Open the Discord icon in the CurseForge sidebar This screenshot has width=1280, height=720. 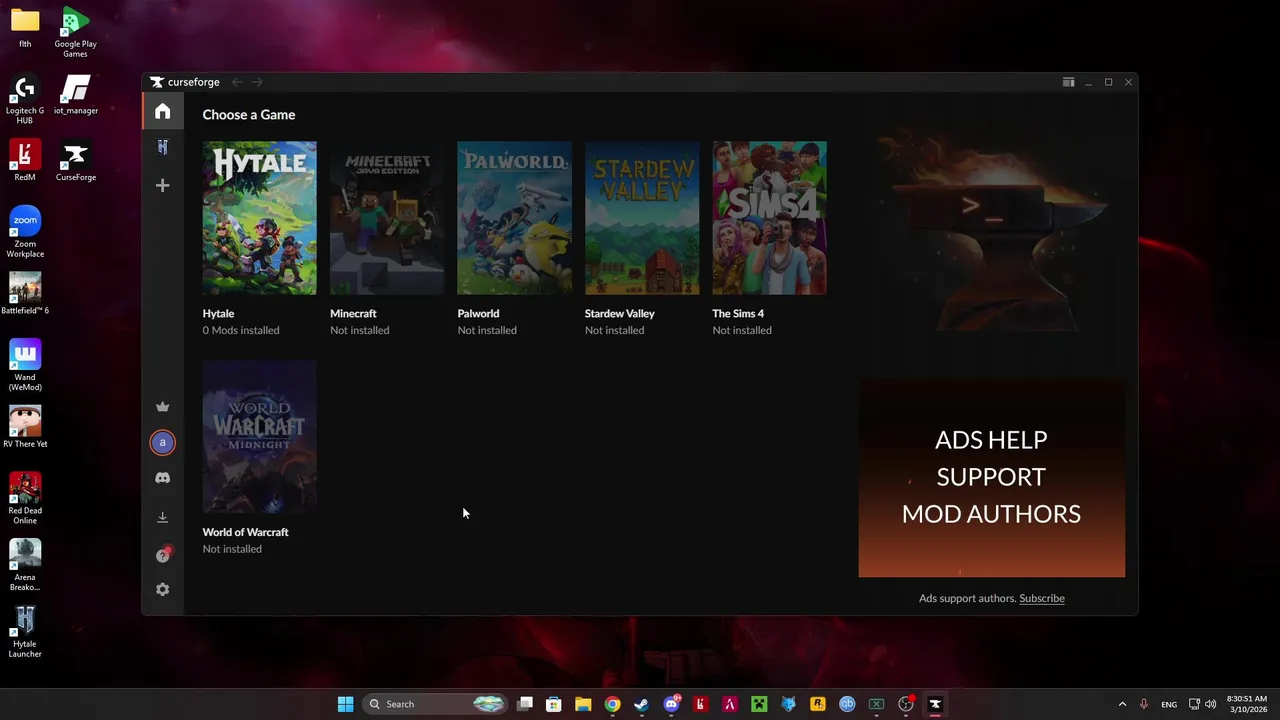(162, 478)
